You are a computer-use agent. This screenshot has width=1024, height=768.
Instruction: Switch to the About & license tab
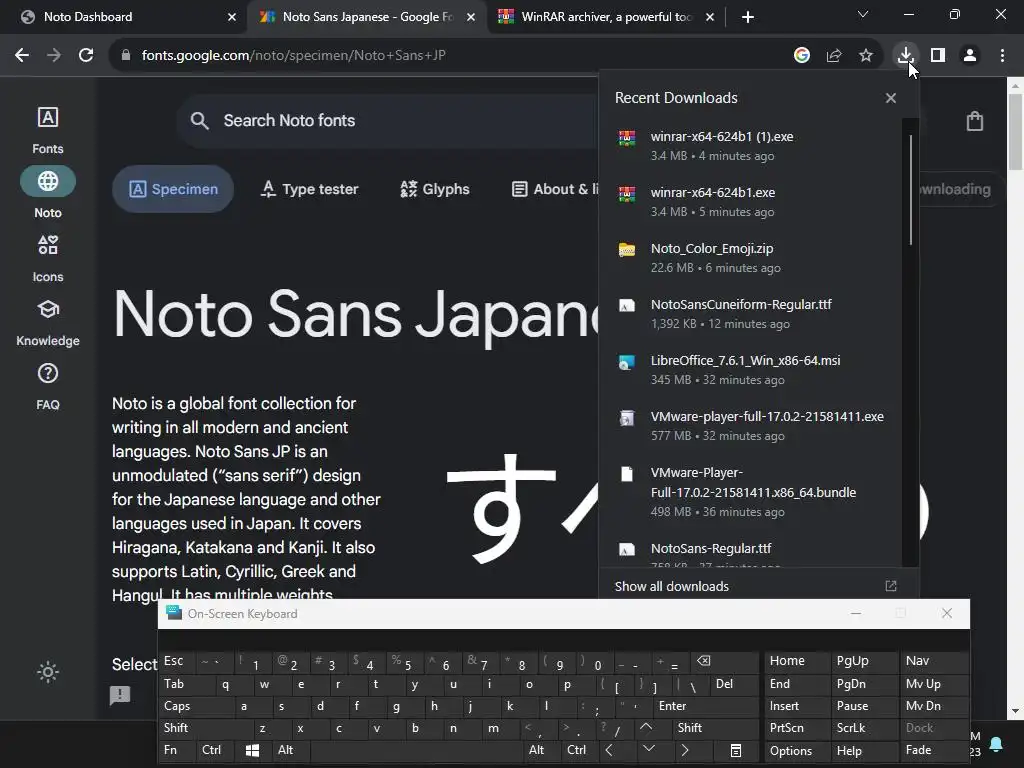[554, 189]
